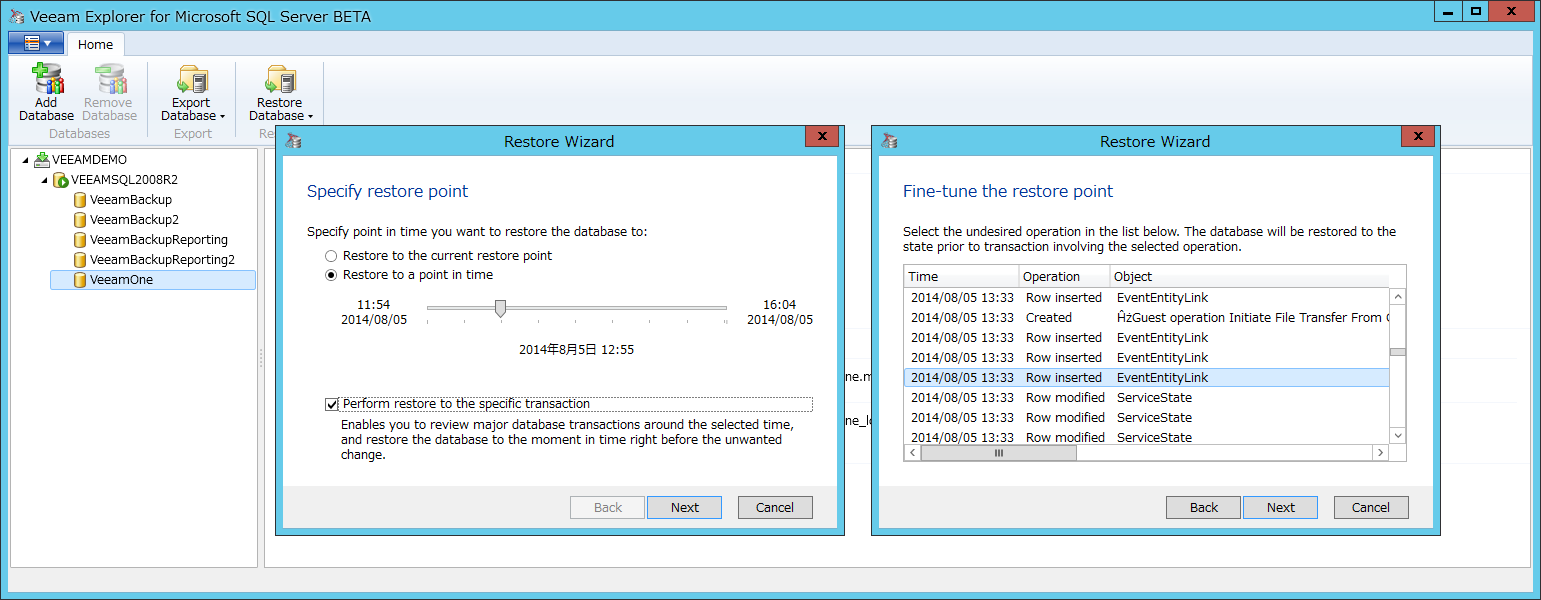This screenshot has height=600, width=1541.
Task: Click Cancel in Fine-tune restore point wizard
Action: tap(1371, 507)
